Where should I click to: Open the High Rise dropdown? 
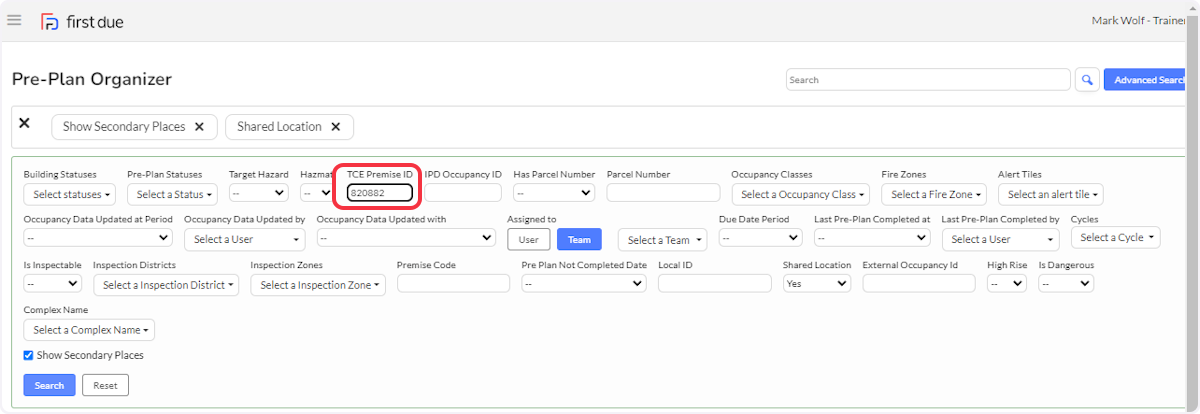1007,283
